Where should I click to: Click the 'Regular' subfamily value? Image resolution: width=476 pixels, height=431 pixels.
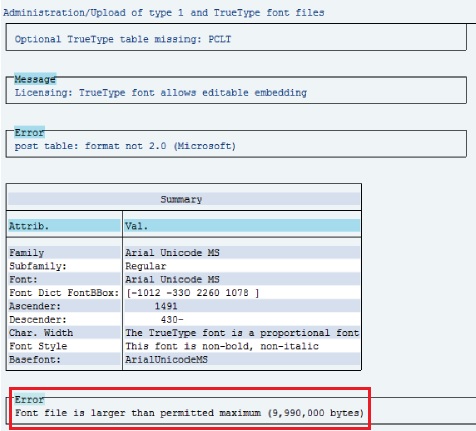(x=146, y=266)
